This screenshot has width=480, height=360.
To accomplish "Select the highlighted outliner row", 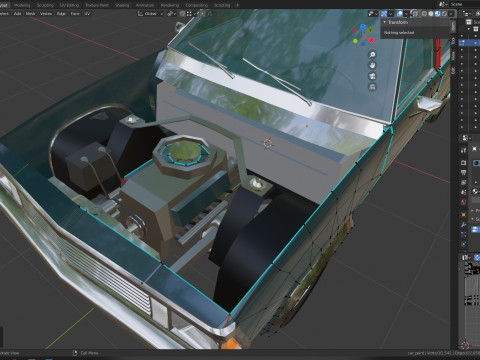I will click(x=469, y=43).
